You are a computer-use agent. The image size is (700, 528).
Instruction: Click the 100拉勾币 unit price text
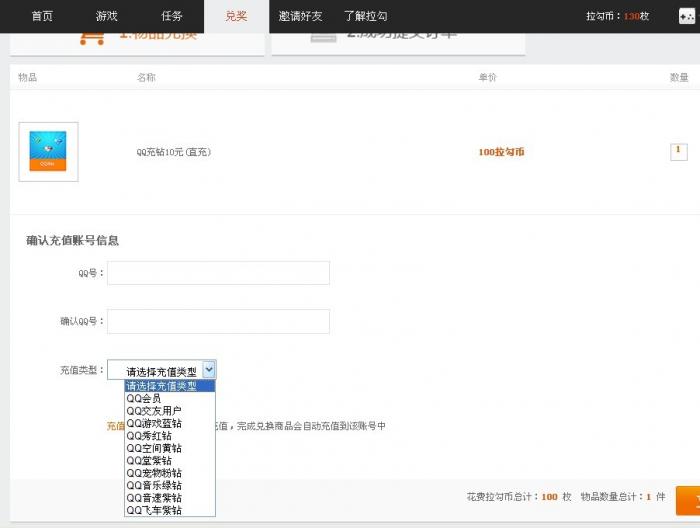(x=501, y=152)
